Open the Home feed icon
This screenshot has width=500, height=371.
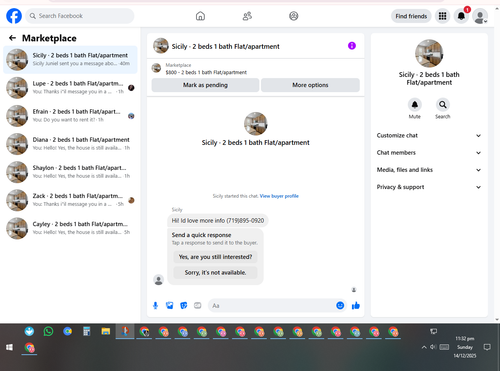200,16
